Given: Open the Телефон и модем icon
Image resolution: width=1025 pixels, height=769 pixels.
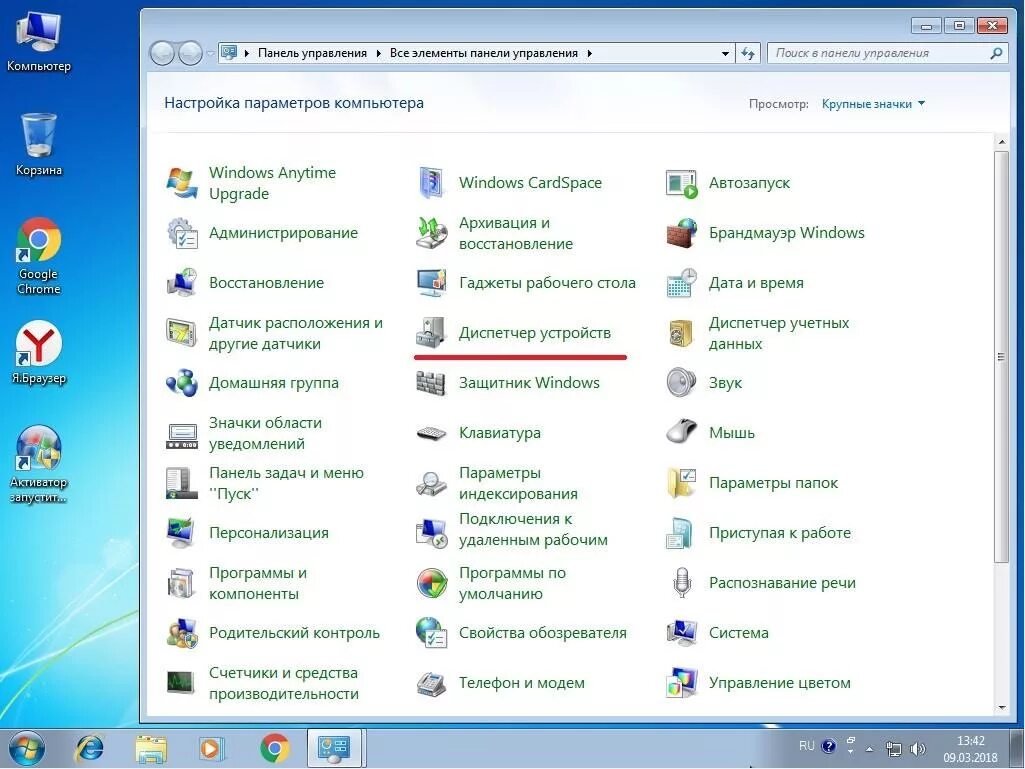Looking at the screenshot, I should [x=431, y=683].
